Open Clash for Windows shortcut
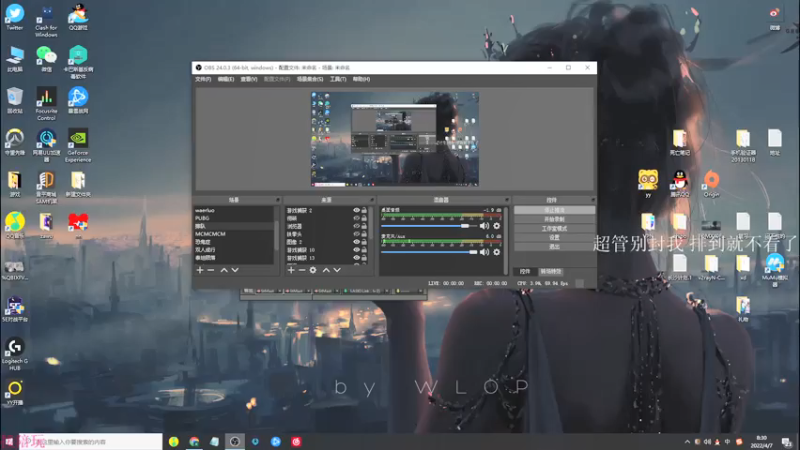Screen dimensions: 800x450 point(46,20)
